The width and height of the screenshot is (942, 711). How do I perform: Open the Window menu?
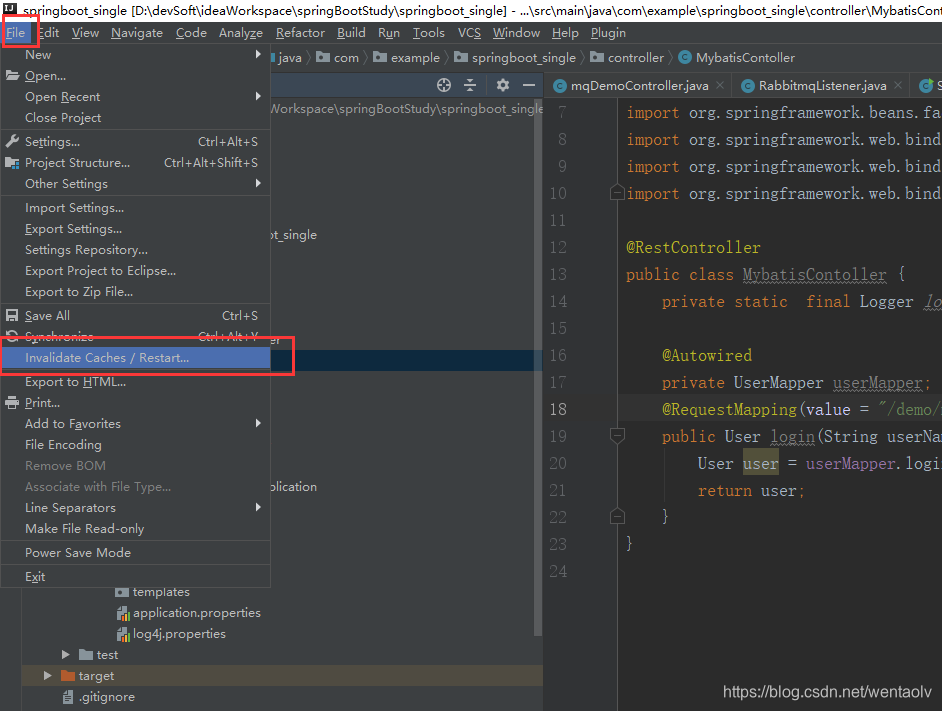pos(516,33)
